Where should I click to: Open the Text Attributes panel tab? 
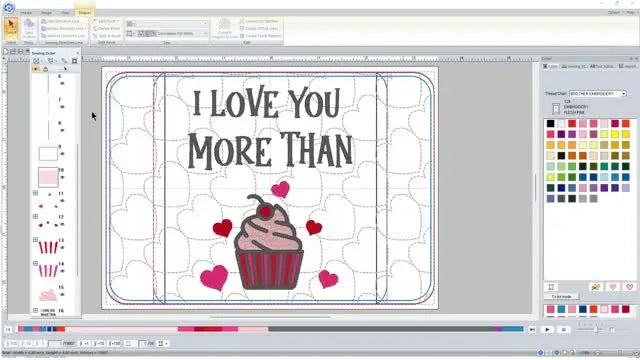[x=602, y=66]
